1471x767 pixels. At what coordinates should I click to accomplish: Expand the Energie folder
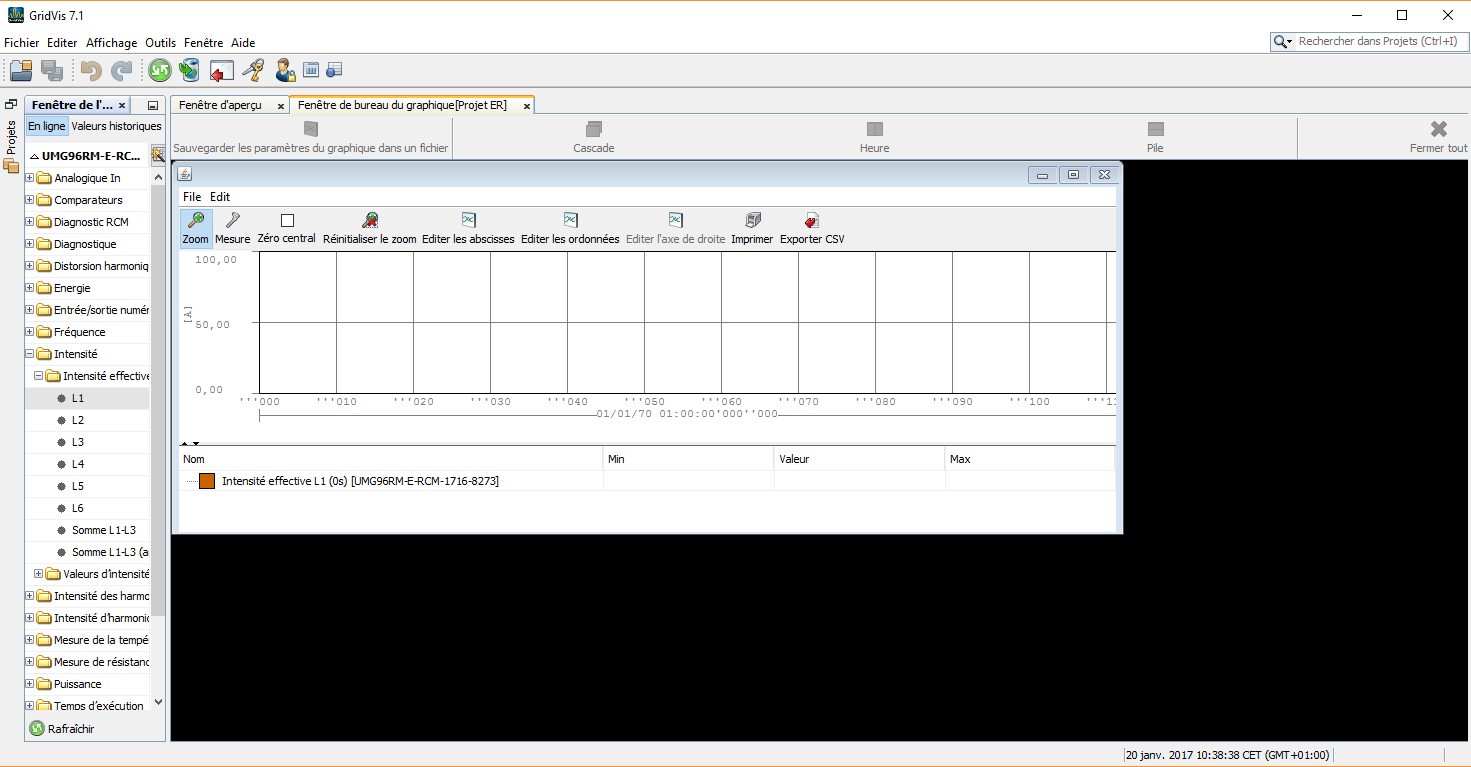pos(30,288)
